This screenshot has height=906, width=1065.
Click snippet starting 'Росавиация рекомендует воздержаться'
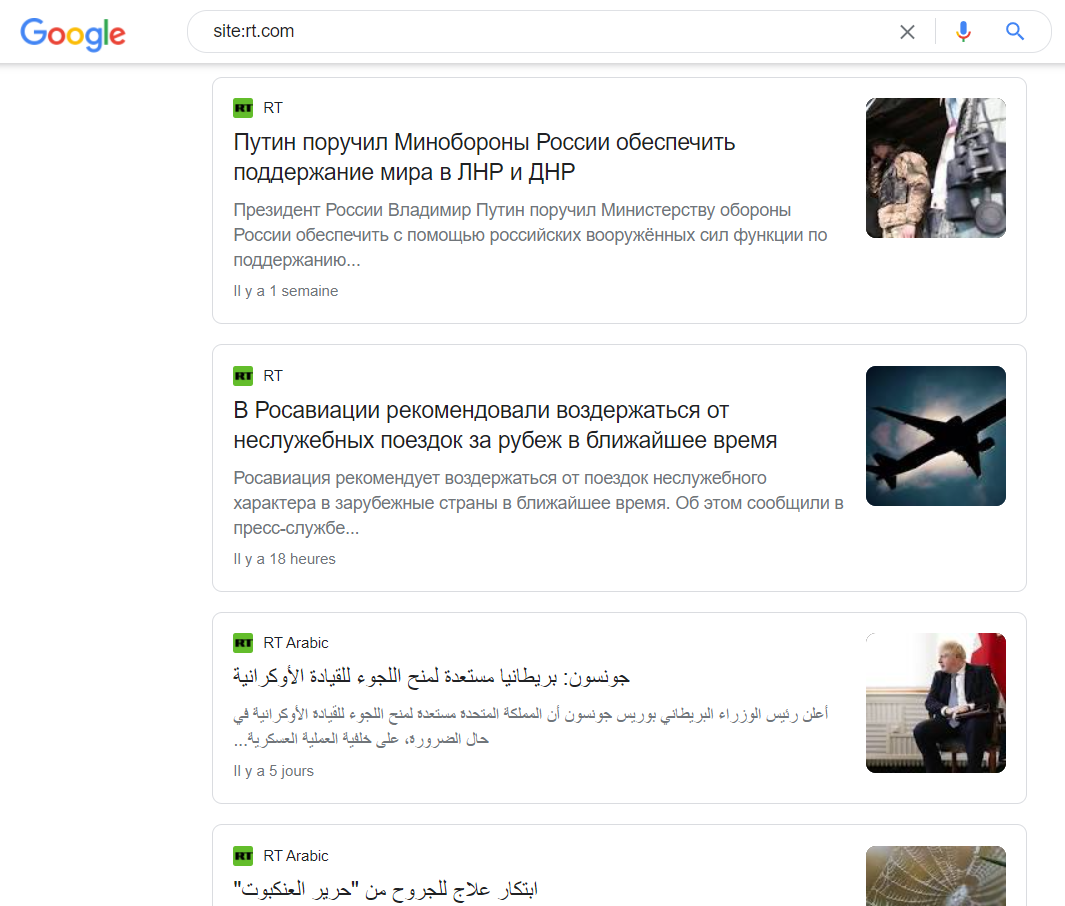click(x=538, y=503)
